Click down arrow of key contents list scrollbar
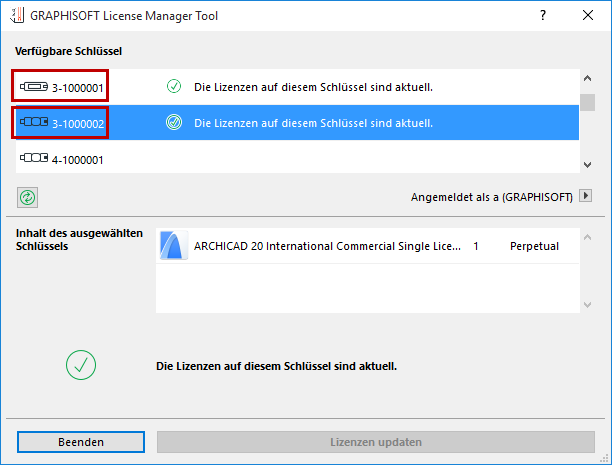The height and width of the screenshot is (465, 612). coord(587,305)
